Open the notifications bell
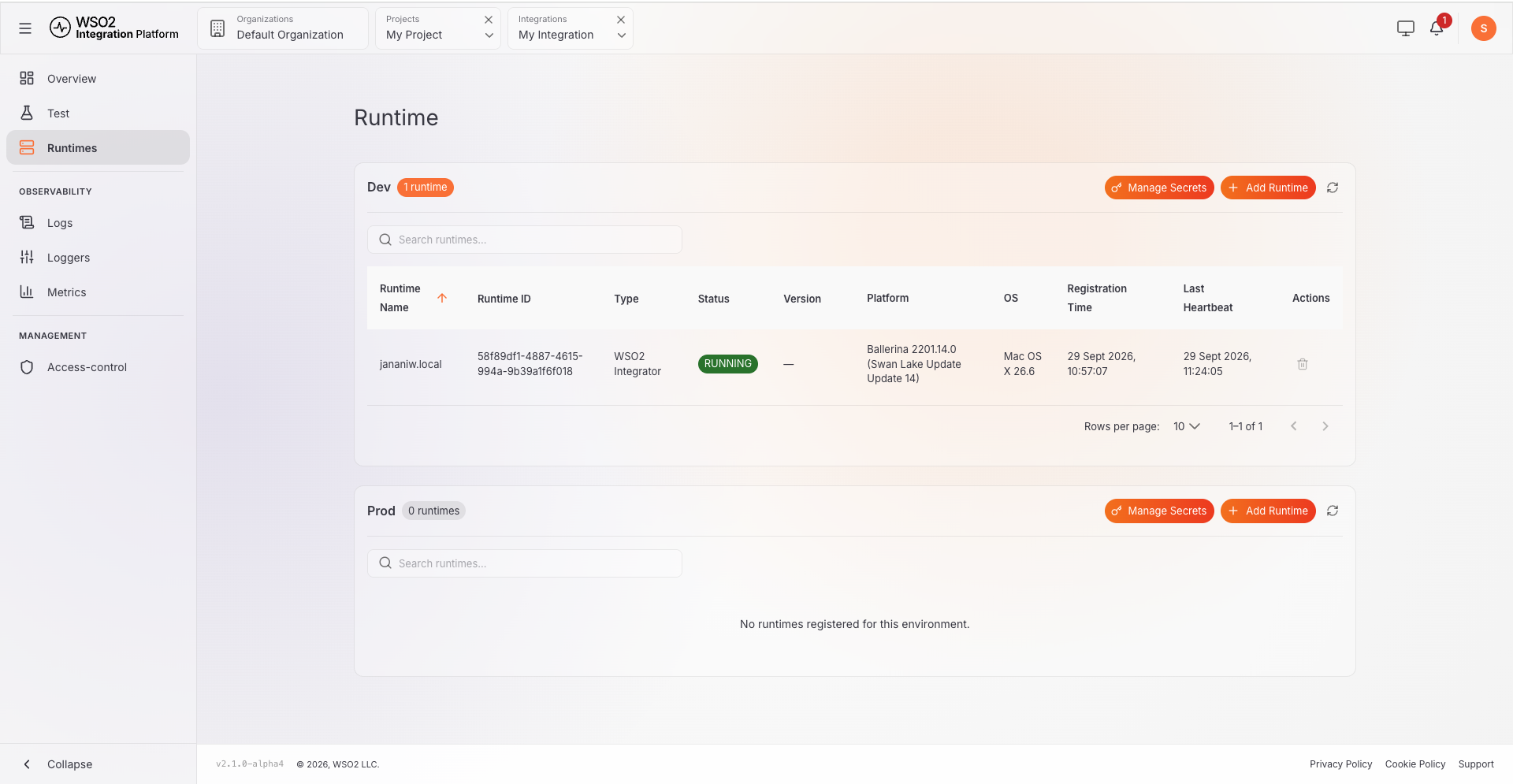 point(1437,28)
